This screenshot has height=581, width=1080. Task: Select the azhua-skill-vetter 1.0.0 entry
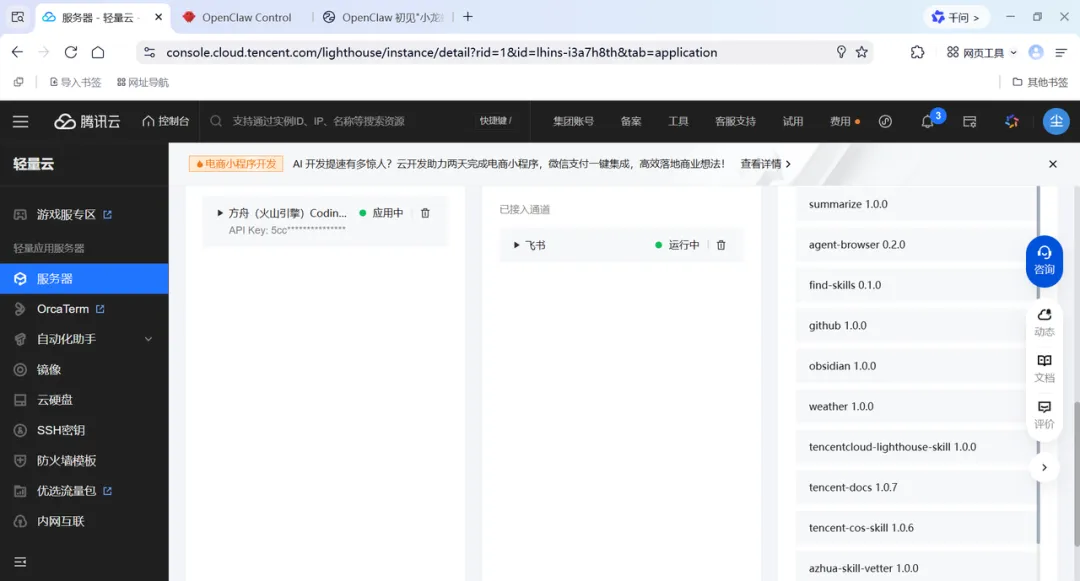click(916, 569)
